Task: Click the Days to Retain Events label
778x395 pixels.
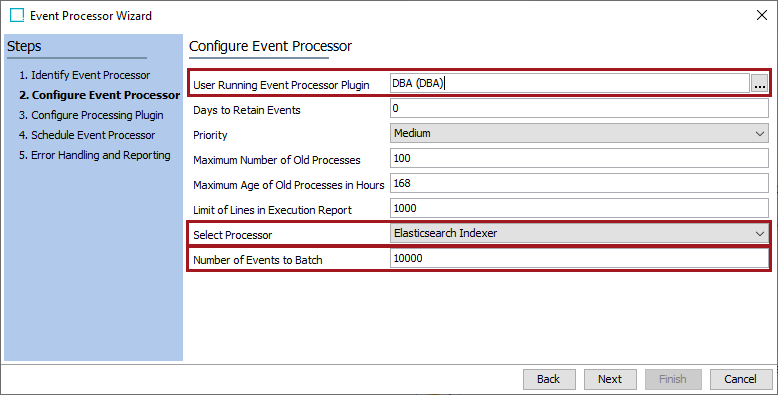Action: coord(247,110)
